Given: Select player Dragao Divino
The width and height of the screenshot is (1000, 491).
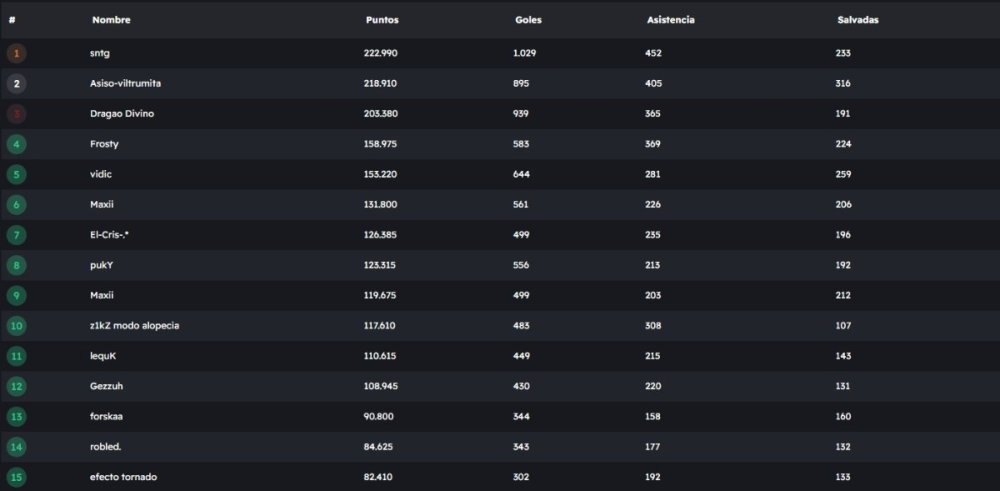Looking at the screenshot, I should [x=122, y=114].
